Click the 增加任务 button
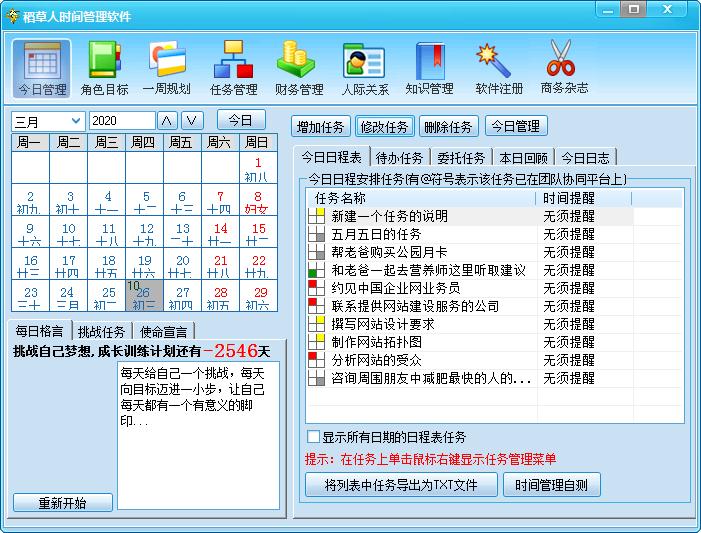 coord(321,127)
